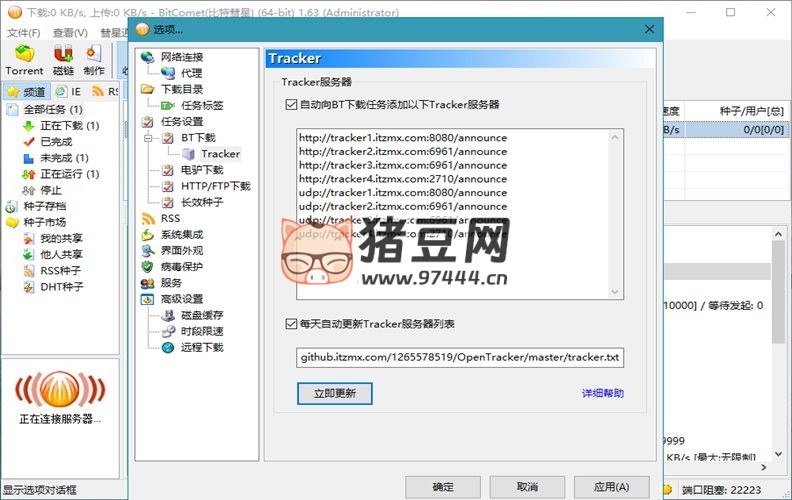
Task: Select 高级设置 advanced settings tree node
Action: tap(181, 299)
